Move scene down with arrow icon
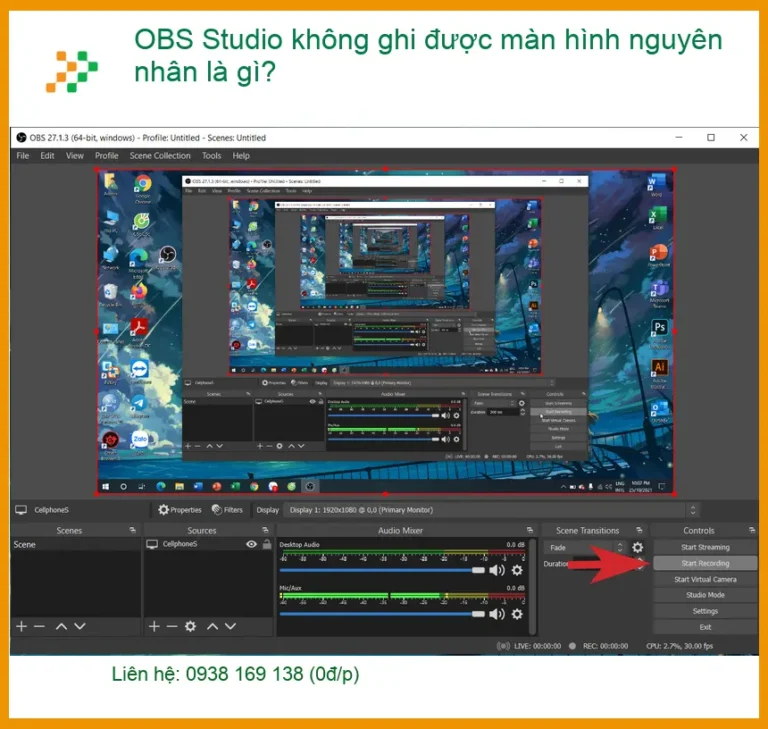Screen dimensions: 768x729 click(x=80, y=626)
